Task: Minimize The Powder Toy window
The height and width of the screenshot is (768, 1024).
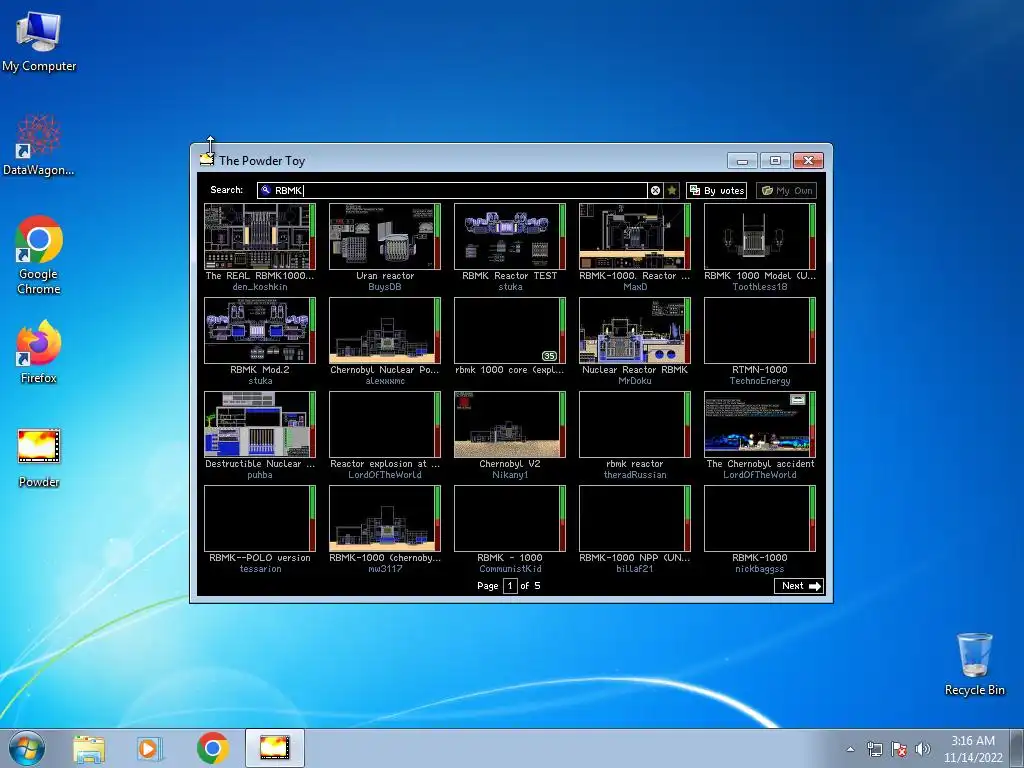Action: (x=742, y=161)
